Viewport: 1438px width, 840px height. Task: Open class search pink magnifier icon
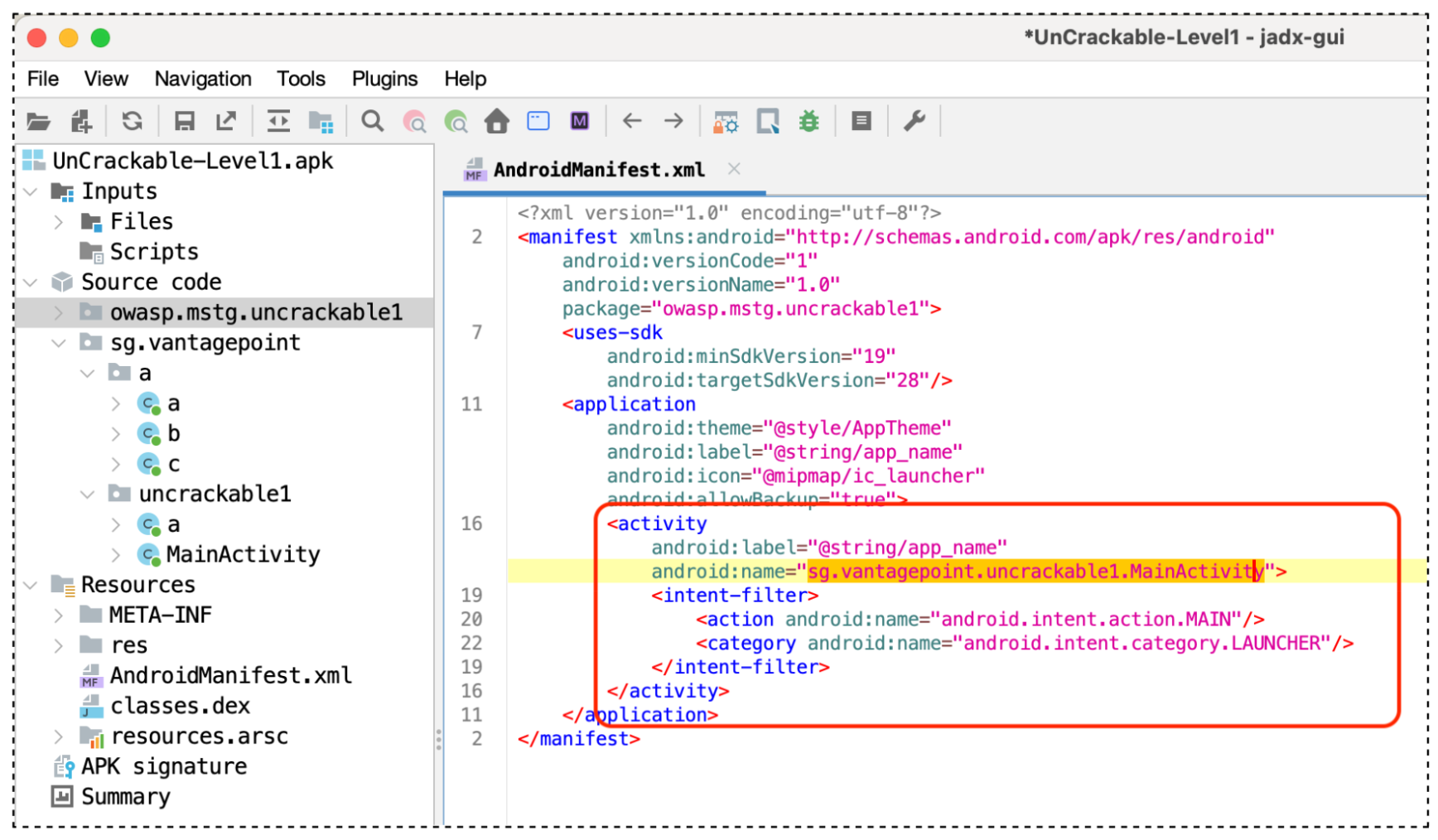tap(414, 122)
